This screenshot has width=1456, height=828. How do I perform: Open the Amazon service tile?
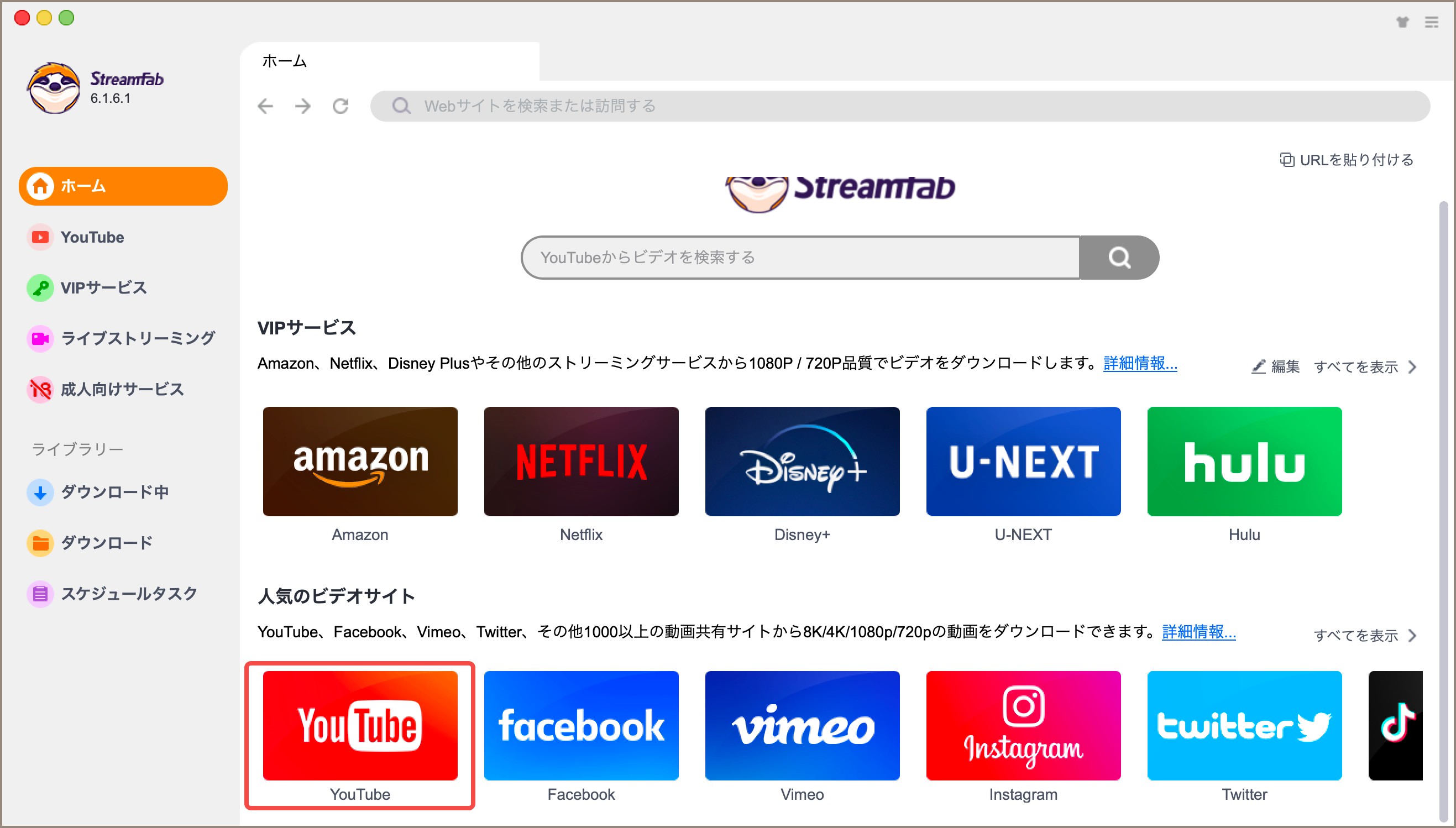[360, 461]
